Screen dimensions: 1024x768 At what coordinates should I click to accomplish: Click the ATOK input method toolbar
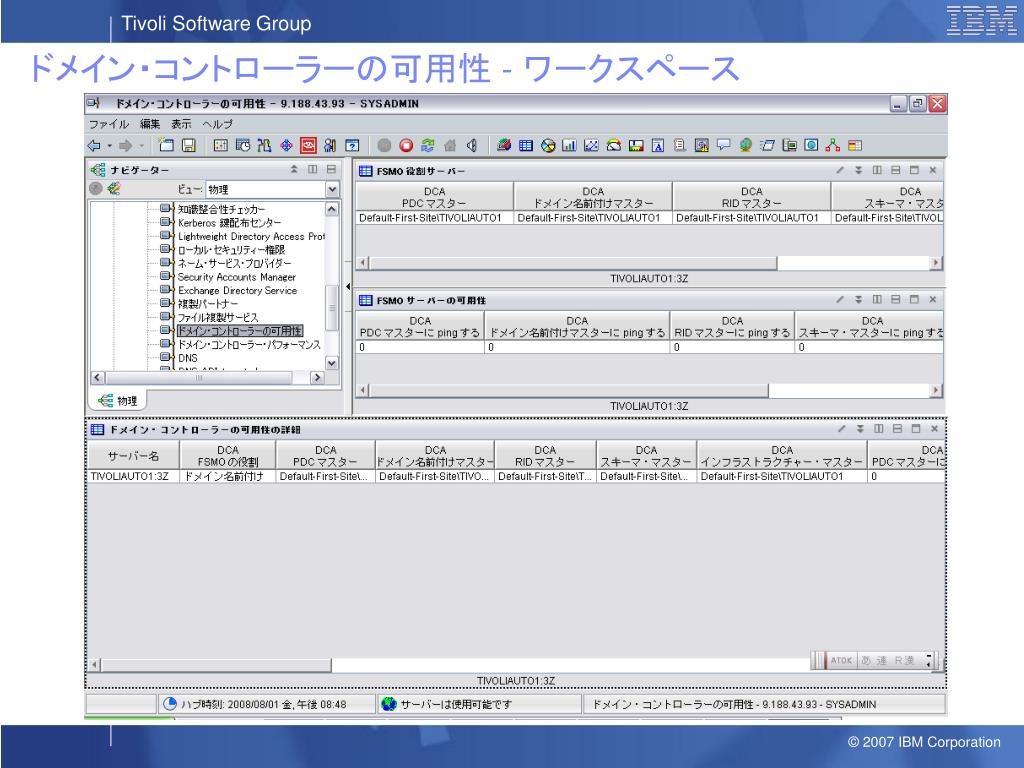click(x=874, y=660)
